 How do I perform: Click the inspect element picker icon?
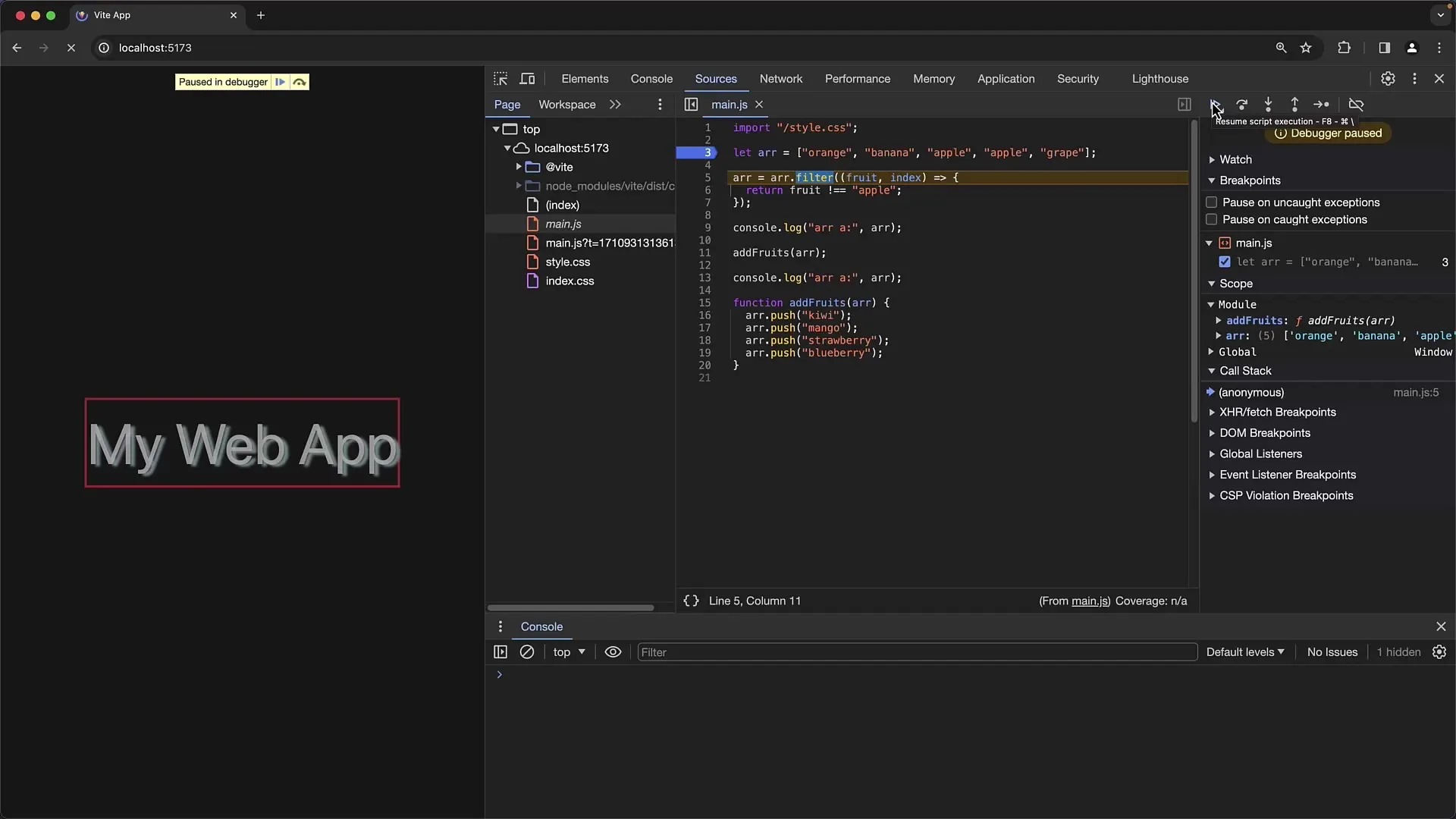click(x=500, y=79)
